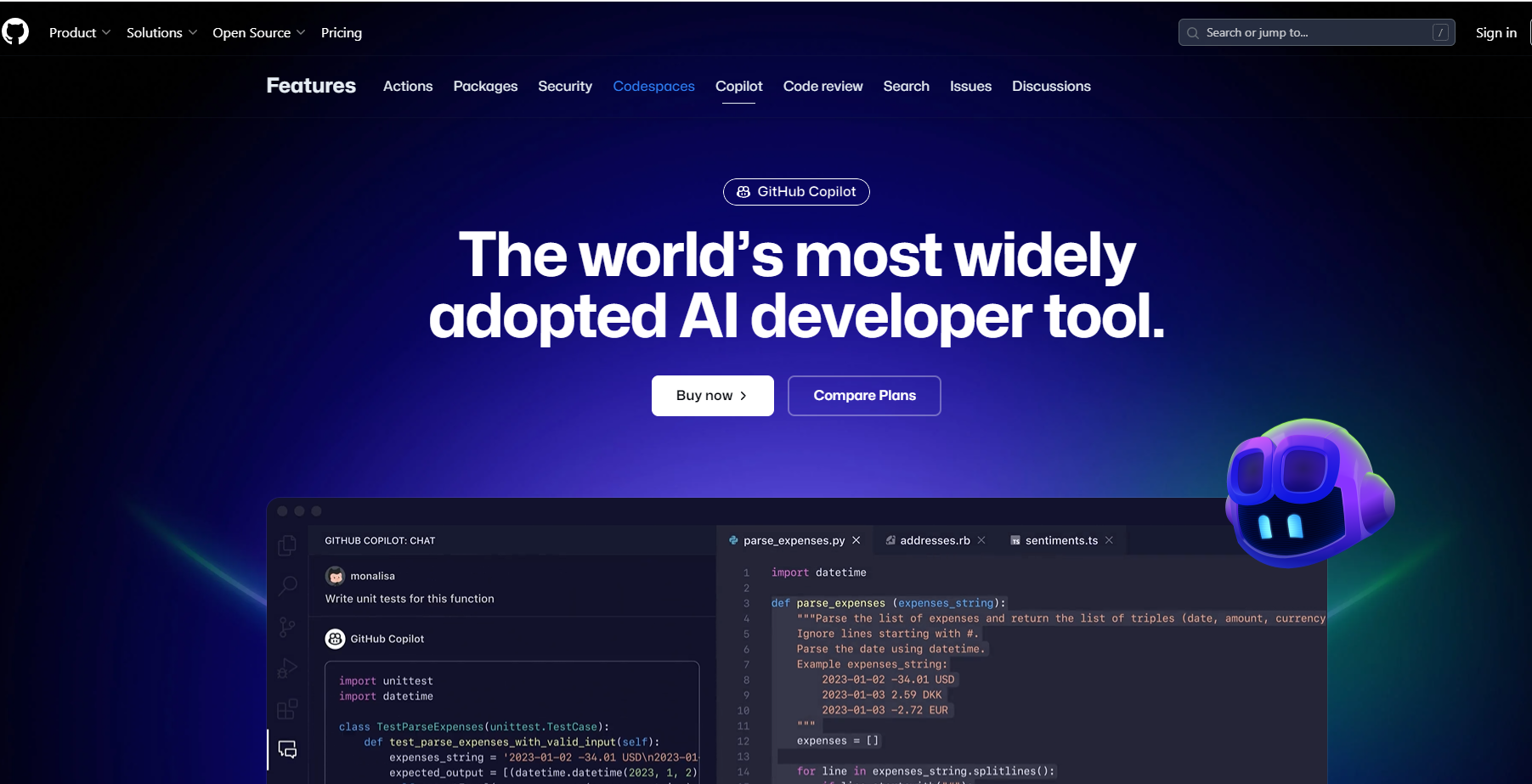Go to the Actions feature tab
The height and width of the screenshot is (784, 1532).
[408, 86]
